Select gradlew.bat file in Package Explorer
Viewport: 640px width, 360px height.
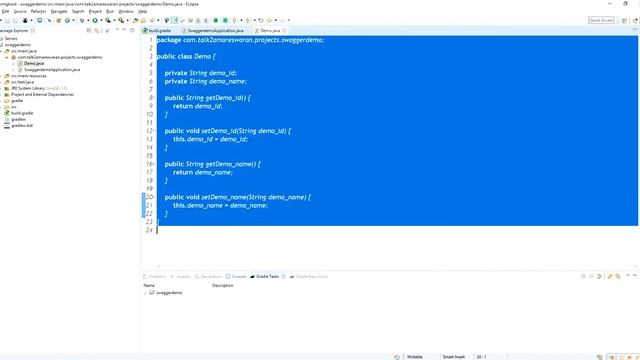[22, 125]
